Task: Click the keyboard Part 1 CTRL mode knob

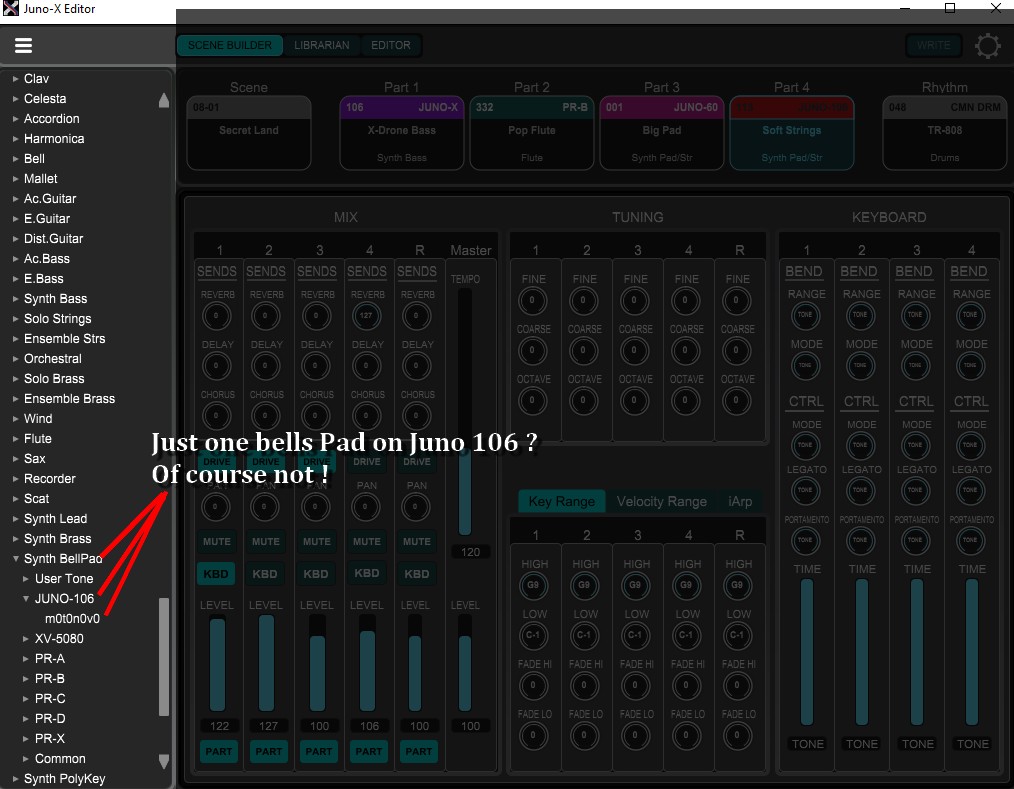Action: coord(805,445)
